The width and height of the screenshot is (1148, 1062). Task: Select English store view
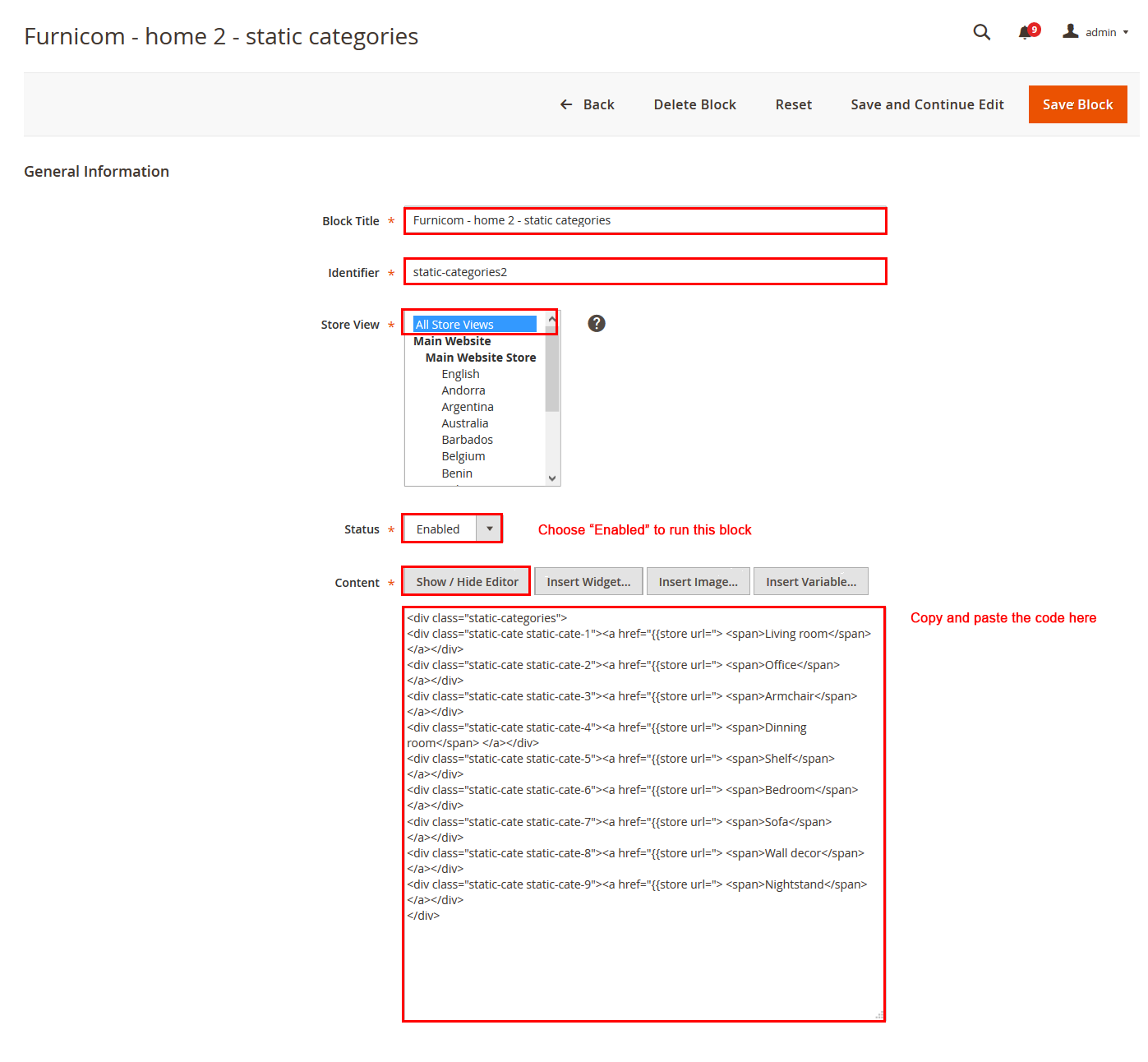point(460,374)
